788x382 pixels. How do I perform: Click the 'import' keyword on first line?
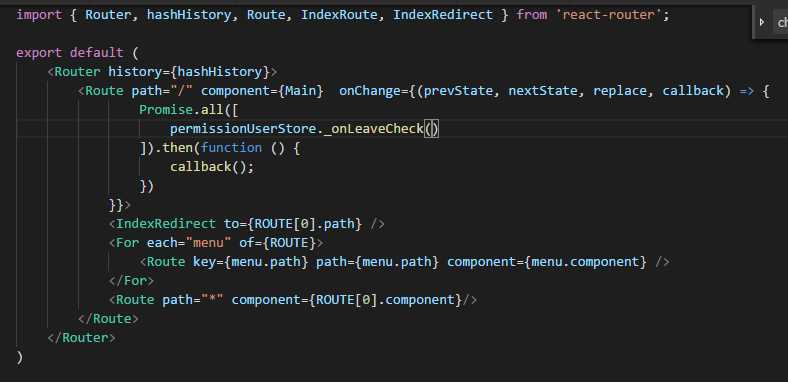point(39,15)
